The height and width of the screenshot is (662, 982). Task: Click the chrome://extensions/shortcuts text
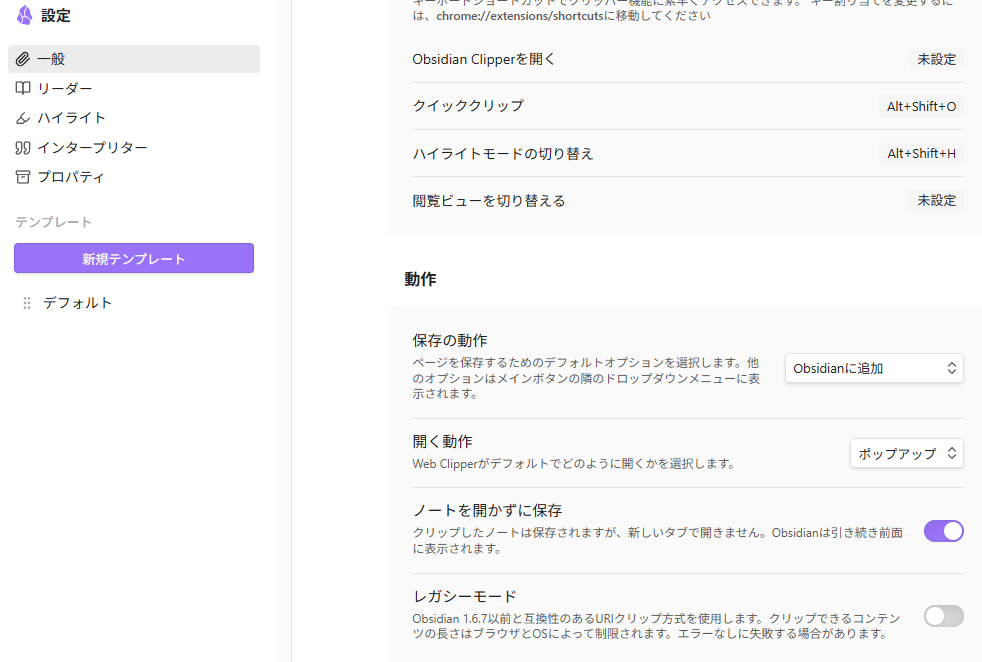[520, 16]
